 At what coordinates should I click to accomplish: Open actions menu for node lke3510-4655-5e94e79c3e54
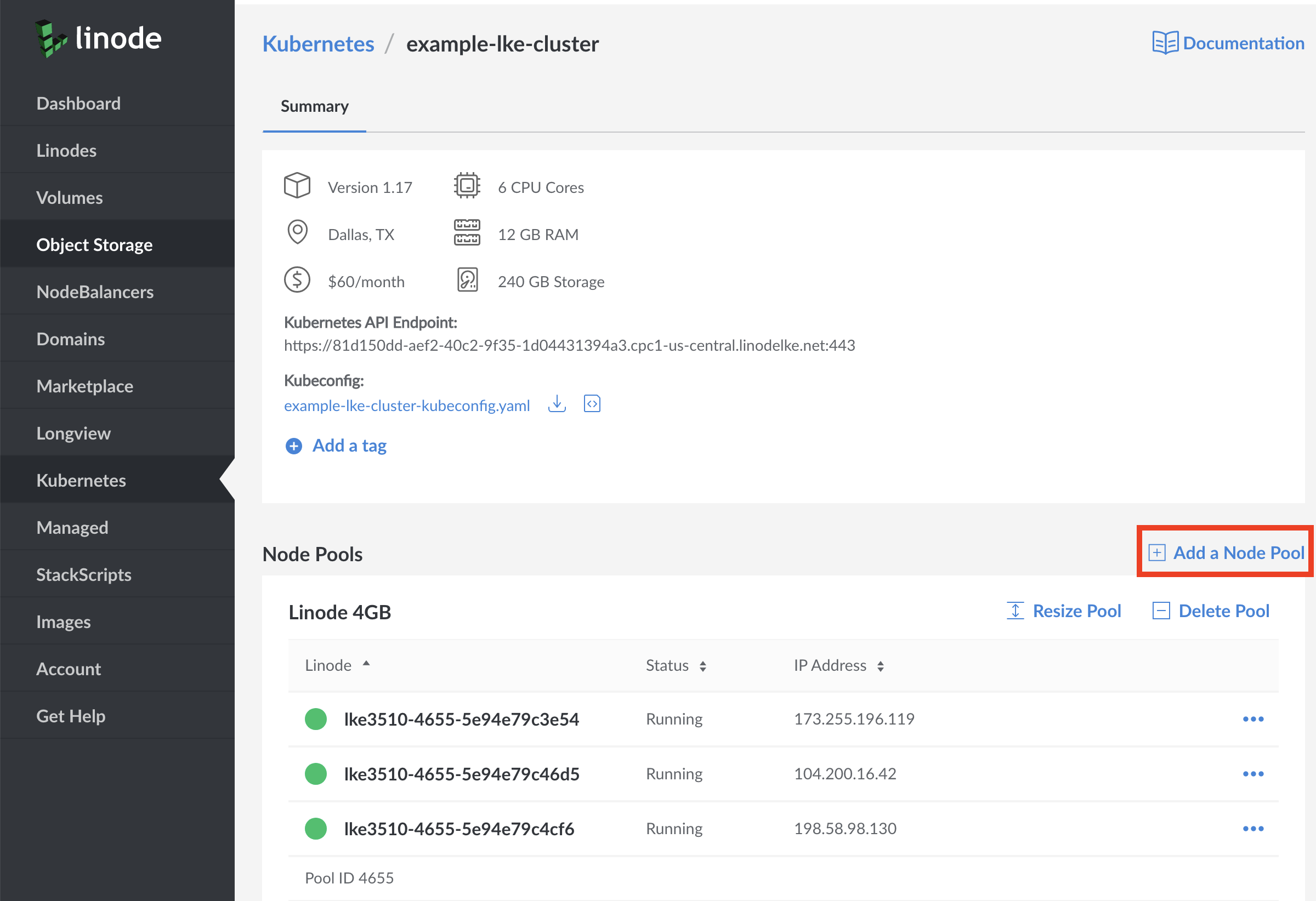click(x=1252, y=720)
